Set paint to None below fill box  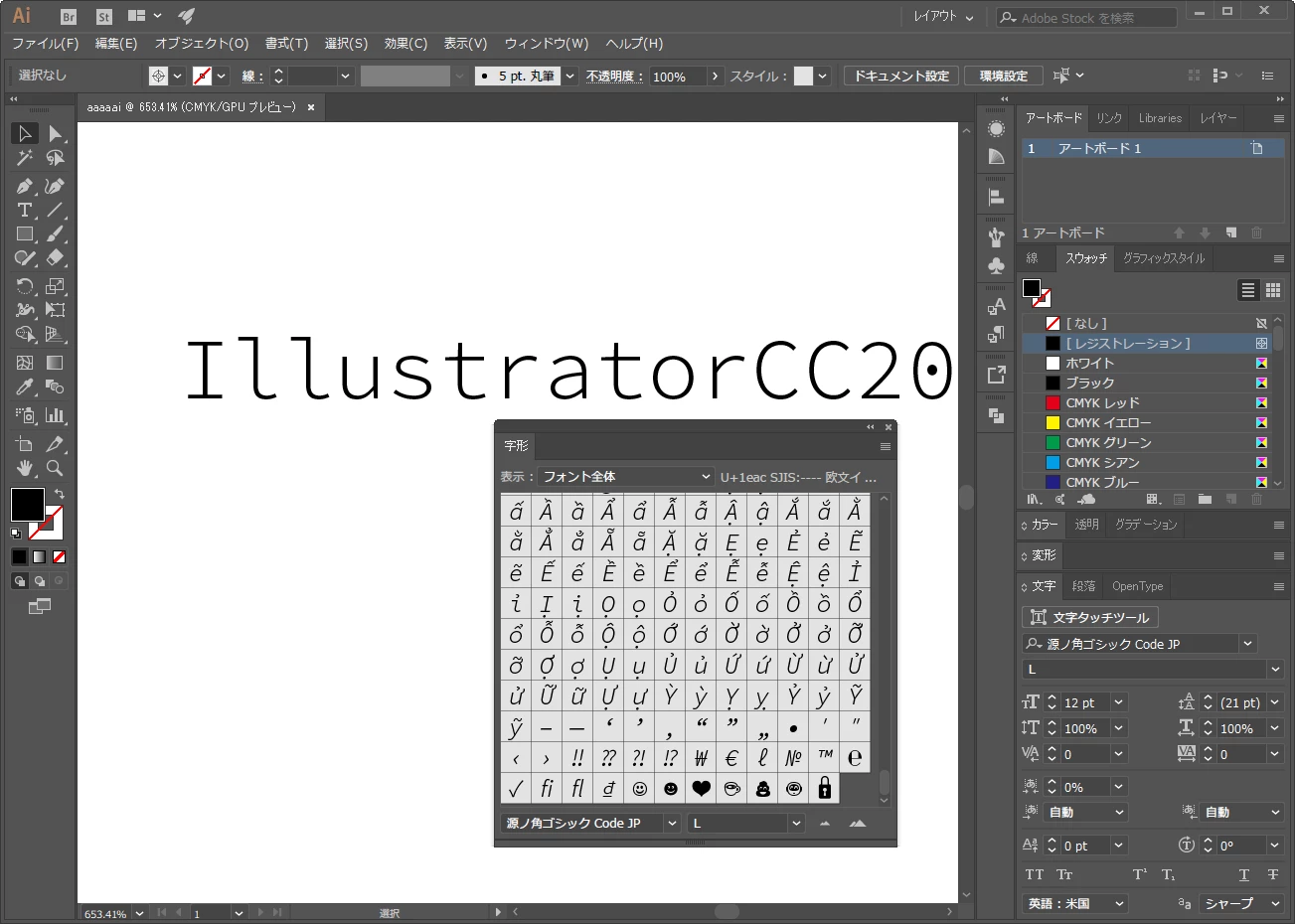pos(59,556)
